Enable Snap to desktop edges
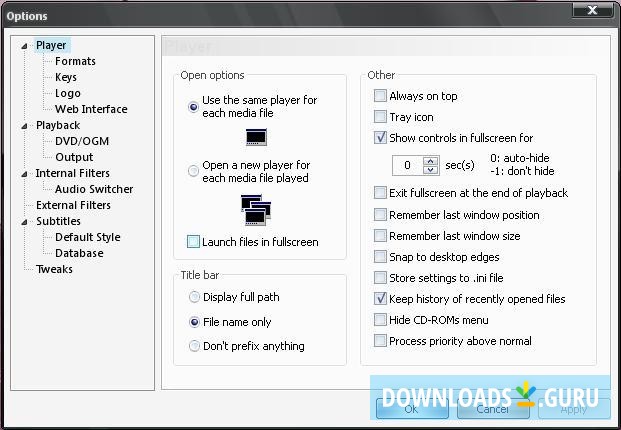This screenshot has width=621, height=430. 380,257
